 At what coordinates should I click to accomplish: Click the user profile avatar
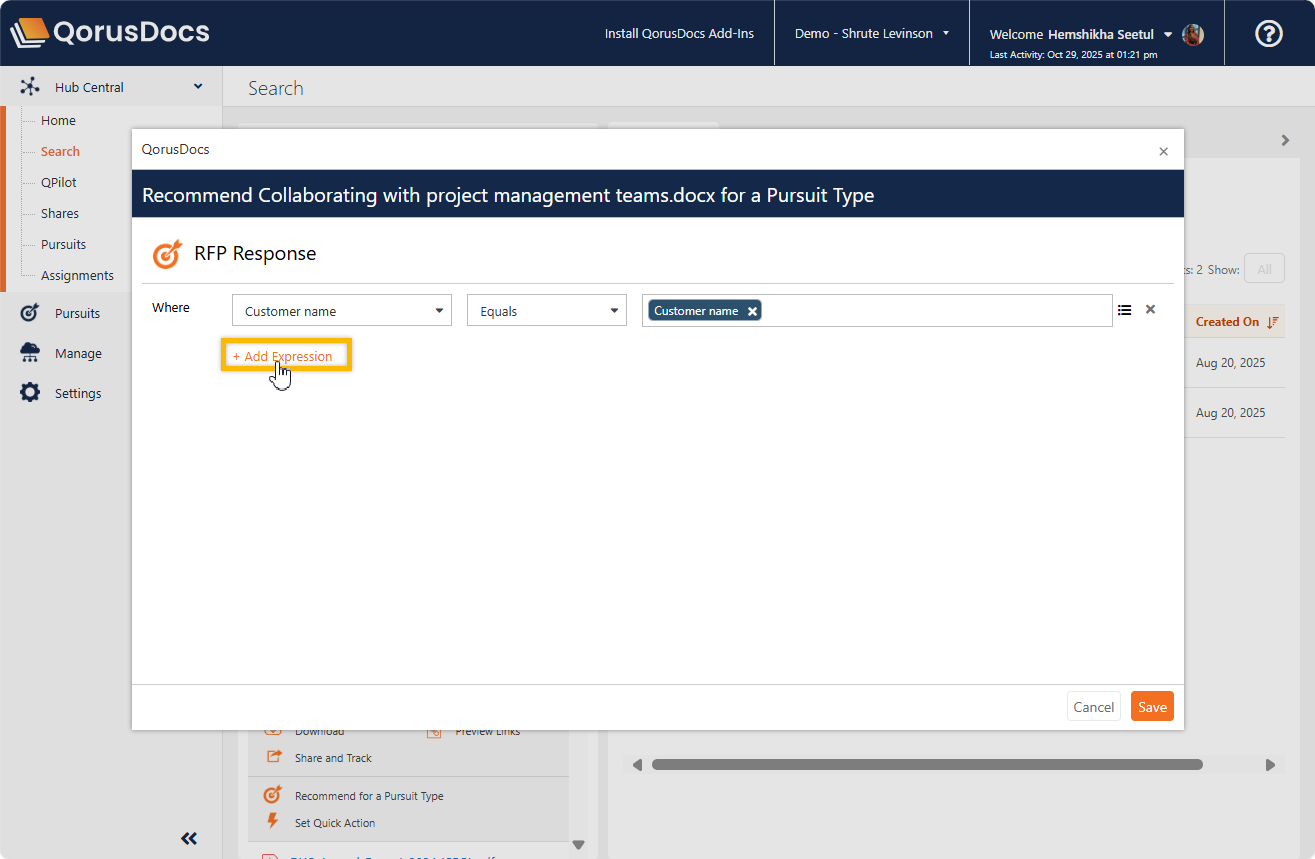1192,34
